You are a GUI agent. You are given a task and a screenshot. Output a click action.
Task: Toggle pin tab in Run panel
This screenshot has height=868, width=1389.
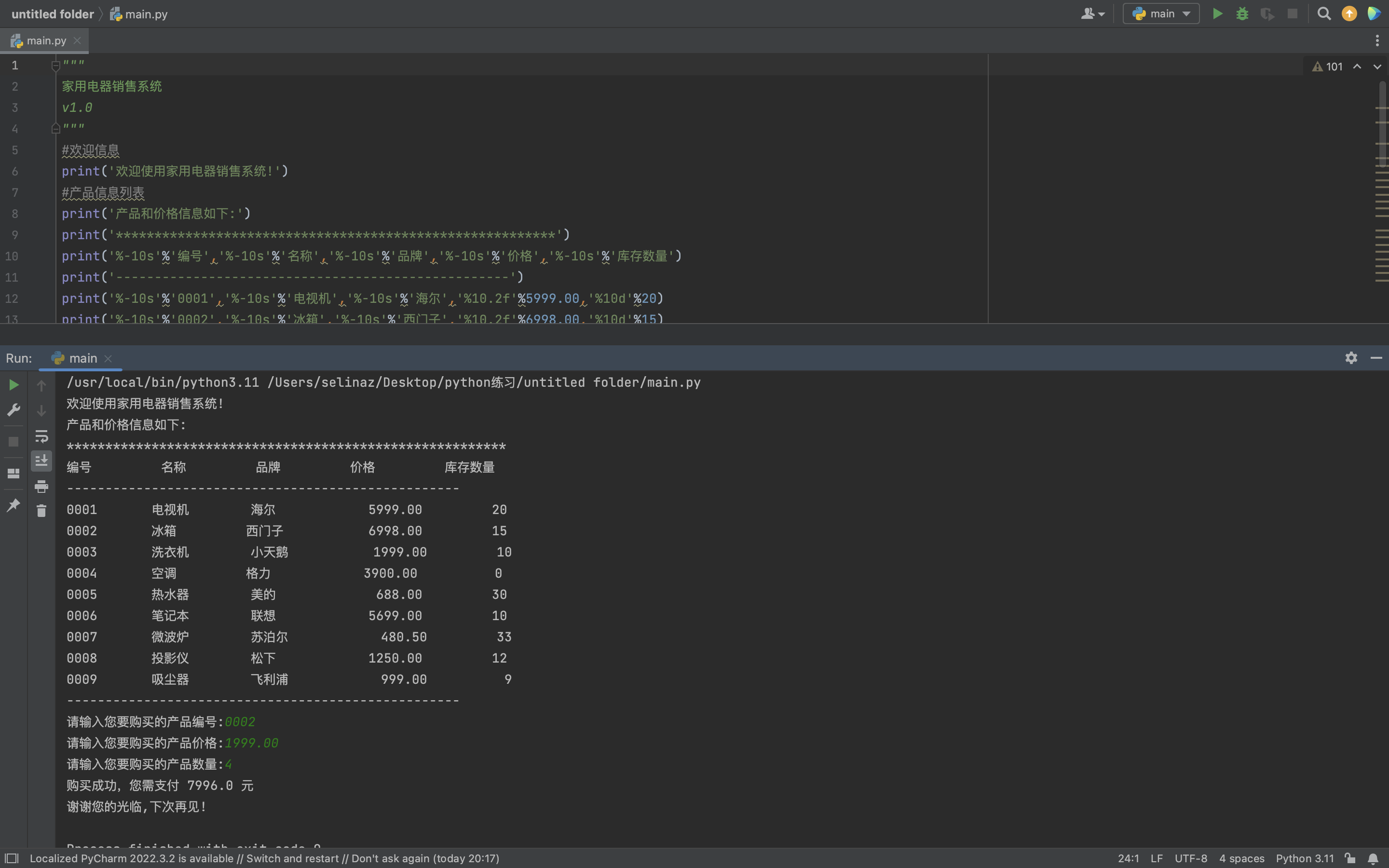coord(14,505)
